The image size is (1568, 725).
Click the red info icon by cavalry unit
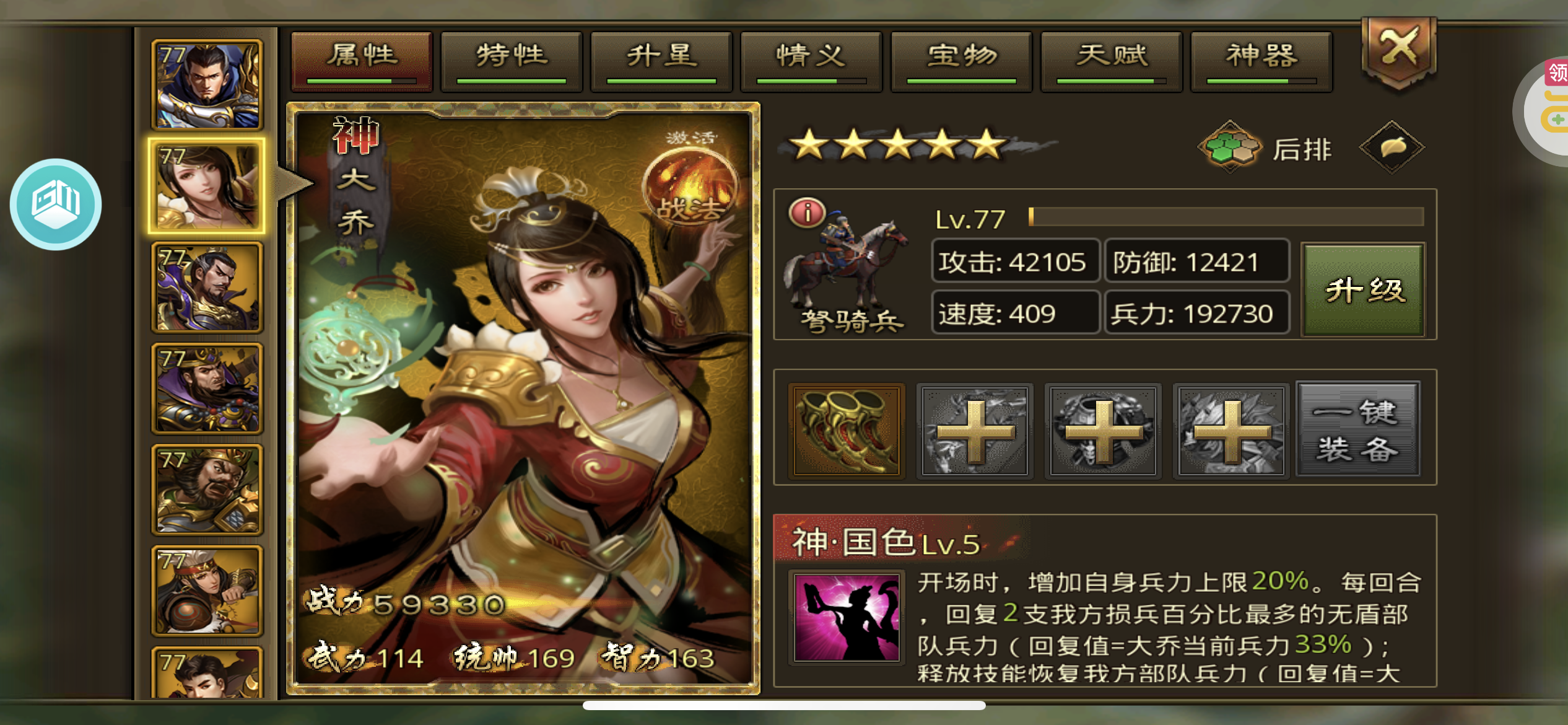click(807, 213)
